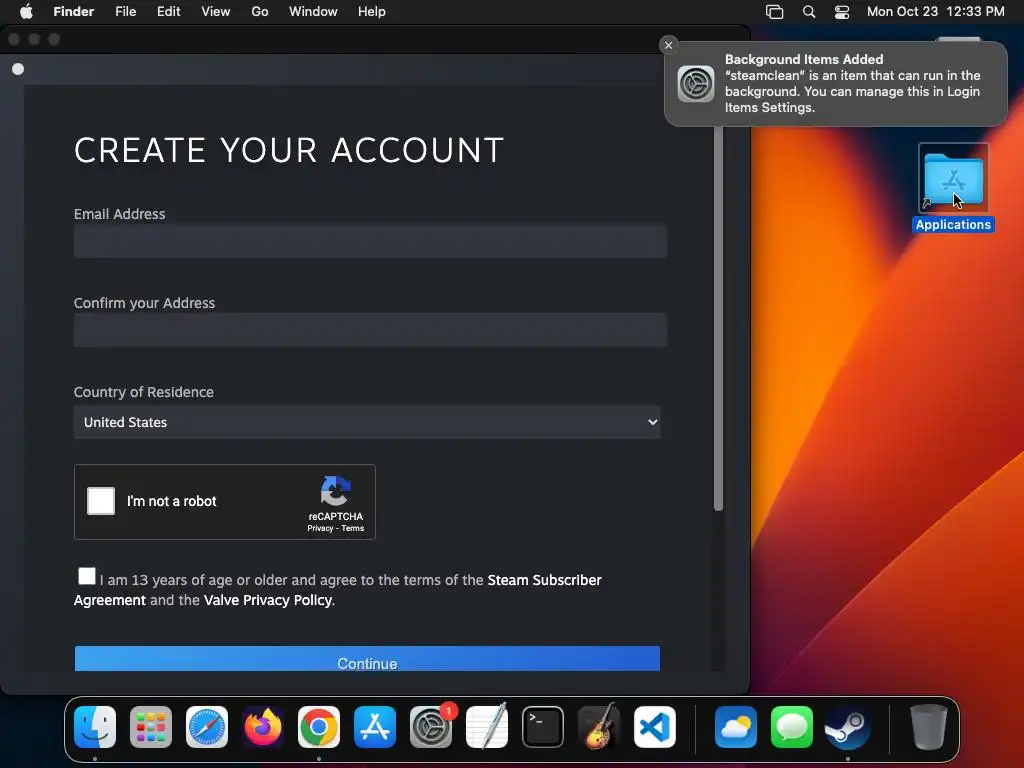Launch Visual Studio Code from Dock
Viewport: 1024px width, 768px height.
click(x=654, y=727)
